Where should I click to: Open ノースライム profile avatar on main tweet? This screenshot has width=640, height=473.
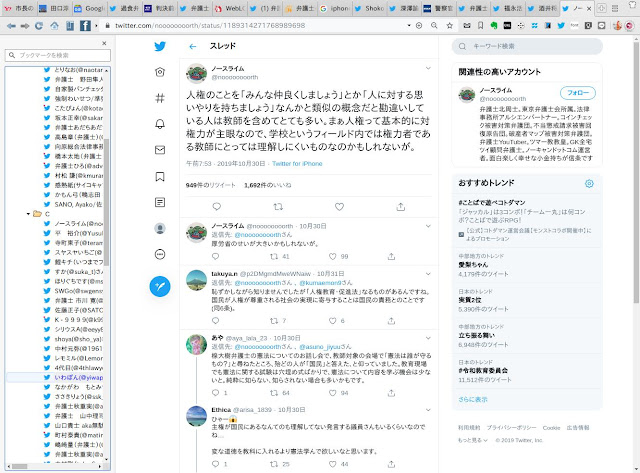coord(196,73)
